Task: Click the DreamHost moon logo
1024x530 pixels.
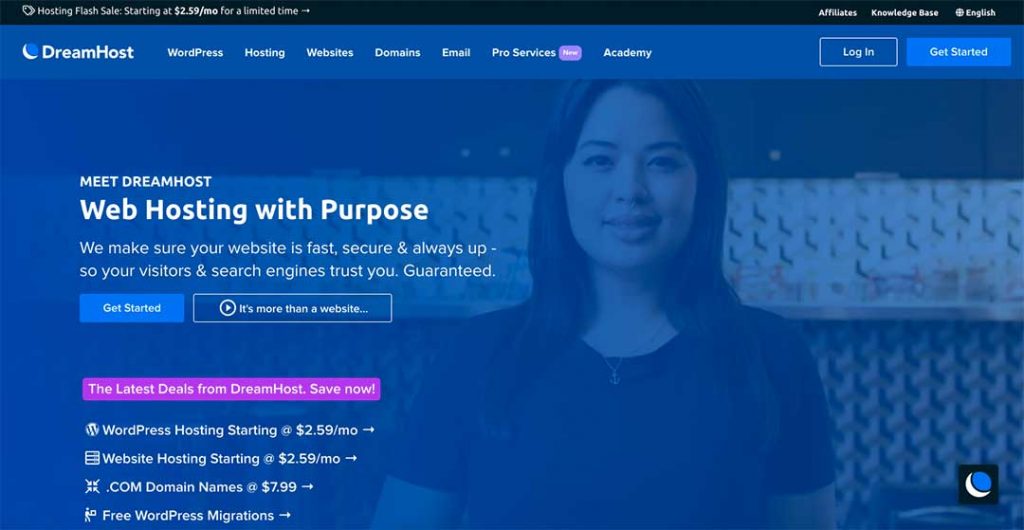Action: pyautogui.click(x=30, y=52)
